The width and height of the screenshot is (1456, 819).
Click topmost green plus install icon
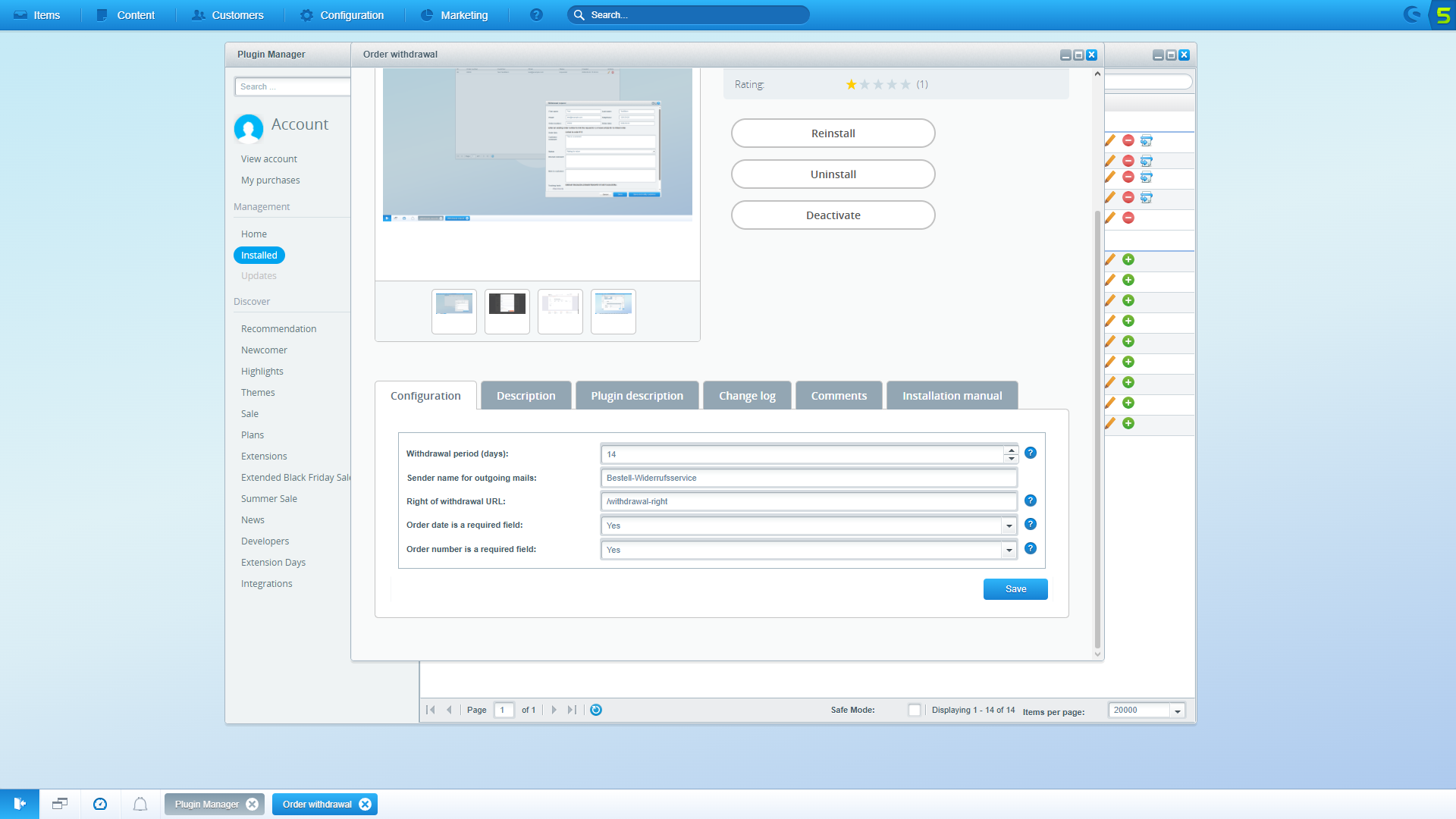(1128, 259)
